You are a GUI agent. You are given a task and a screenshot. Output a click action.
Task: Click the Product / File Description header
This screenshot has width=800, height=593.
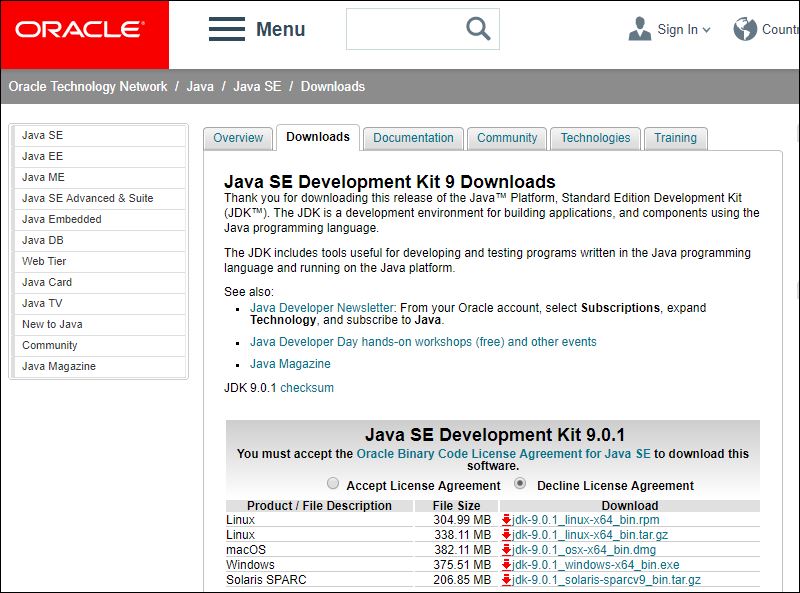(319, 506)
